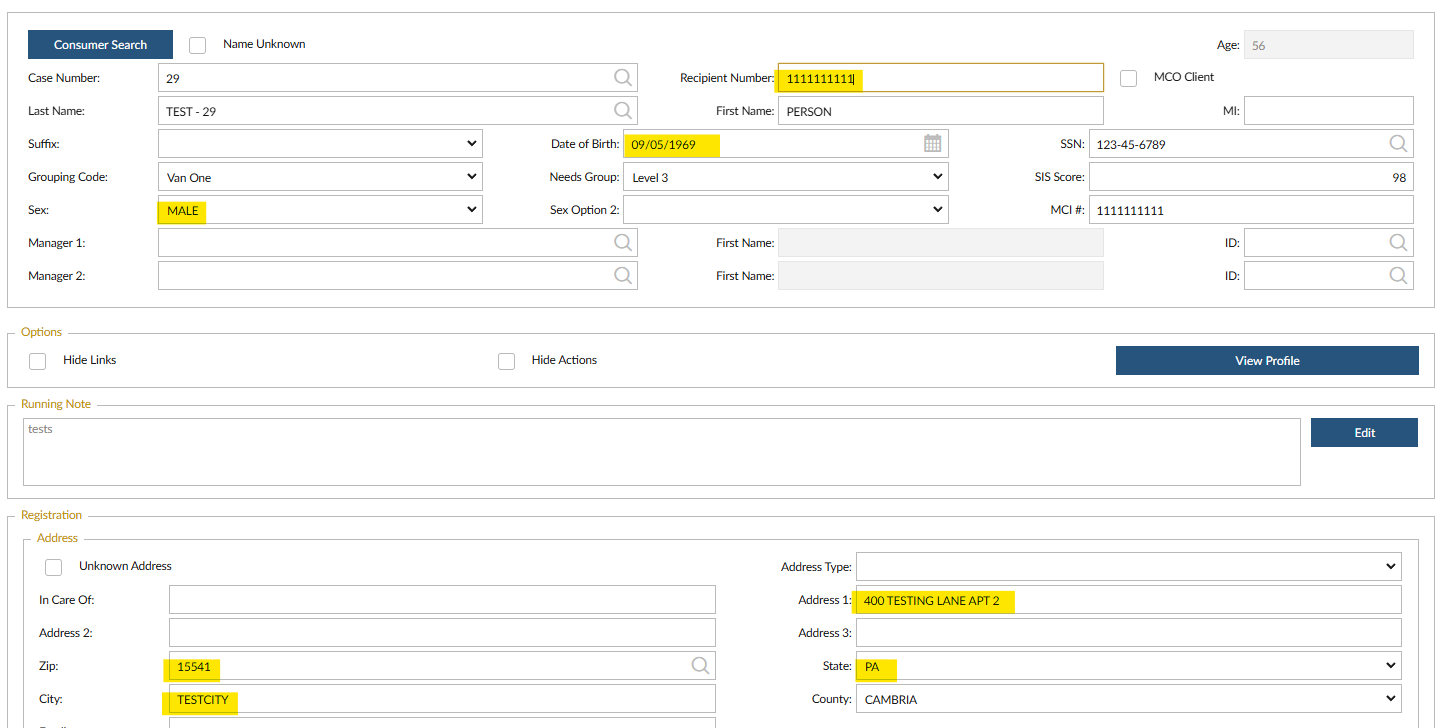Toggle the Hide Links checkbox
Viewport: 1440px width, 728px height.
click(x=38, y=361)
